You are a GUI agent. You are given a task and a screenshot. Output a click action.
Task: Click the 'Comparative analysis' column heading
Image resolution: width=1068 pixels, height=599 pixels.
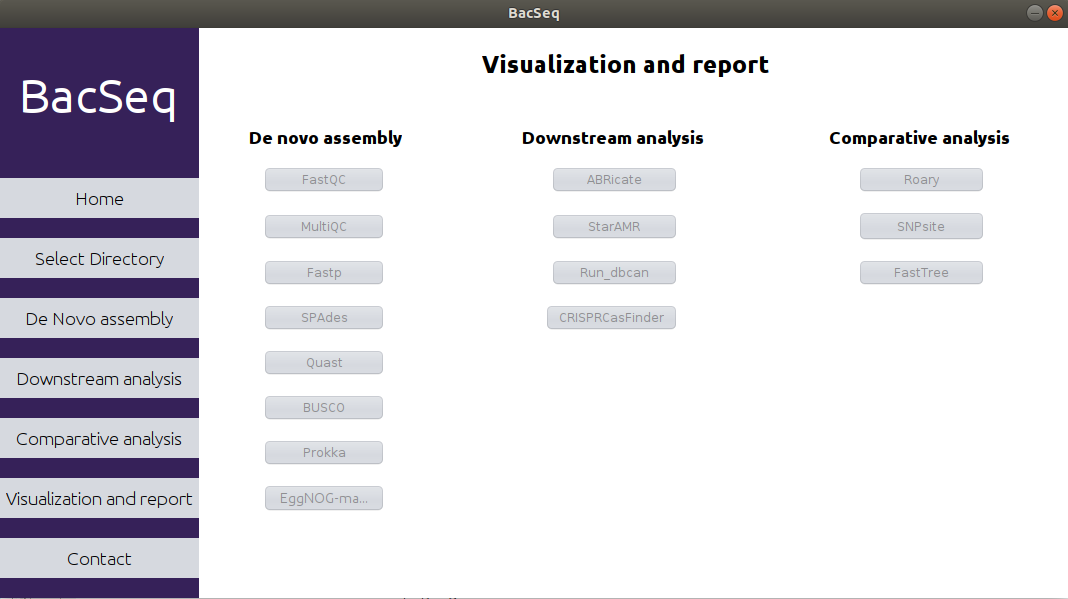click(919, 138)
